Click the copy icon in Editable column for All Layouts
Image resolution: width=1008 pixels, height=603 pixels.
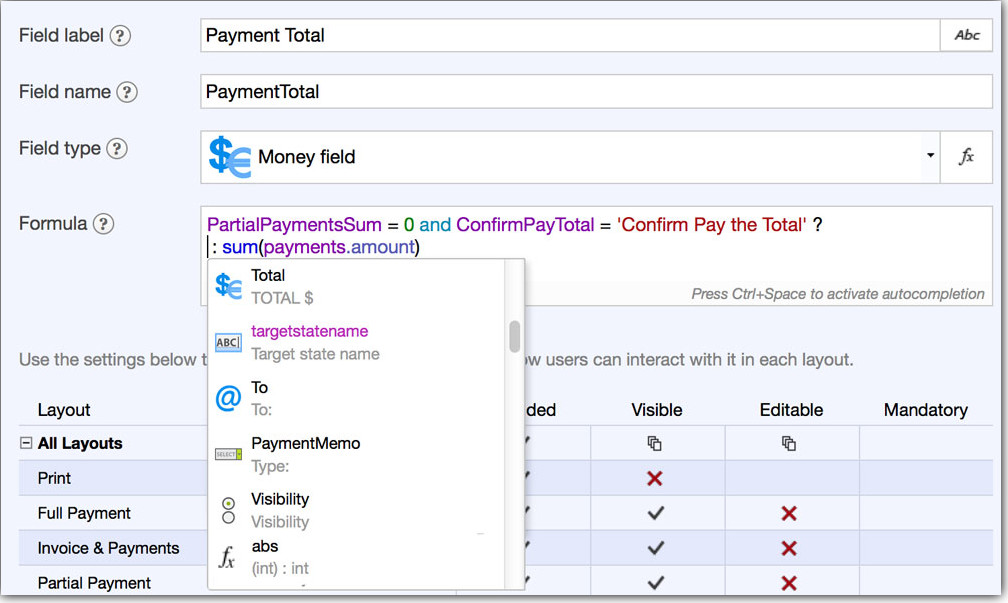pos(789,443)
